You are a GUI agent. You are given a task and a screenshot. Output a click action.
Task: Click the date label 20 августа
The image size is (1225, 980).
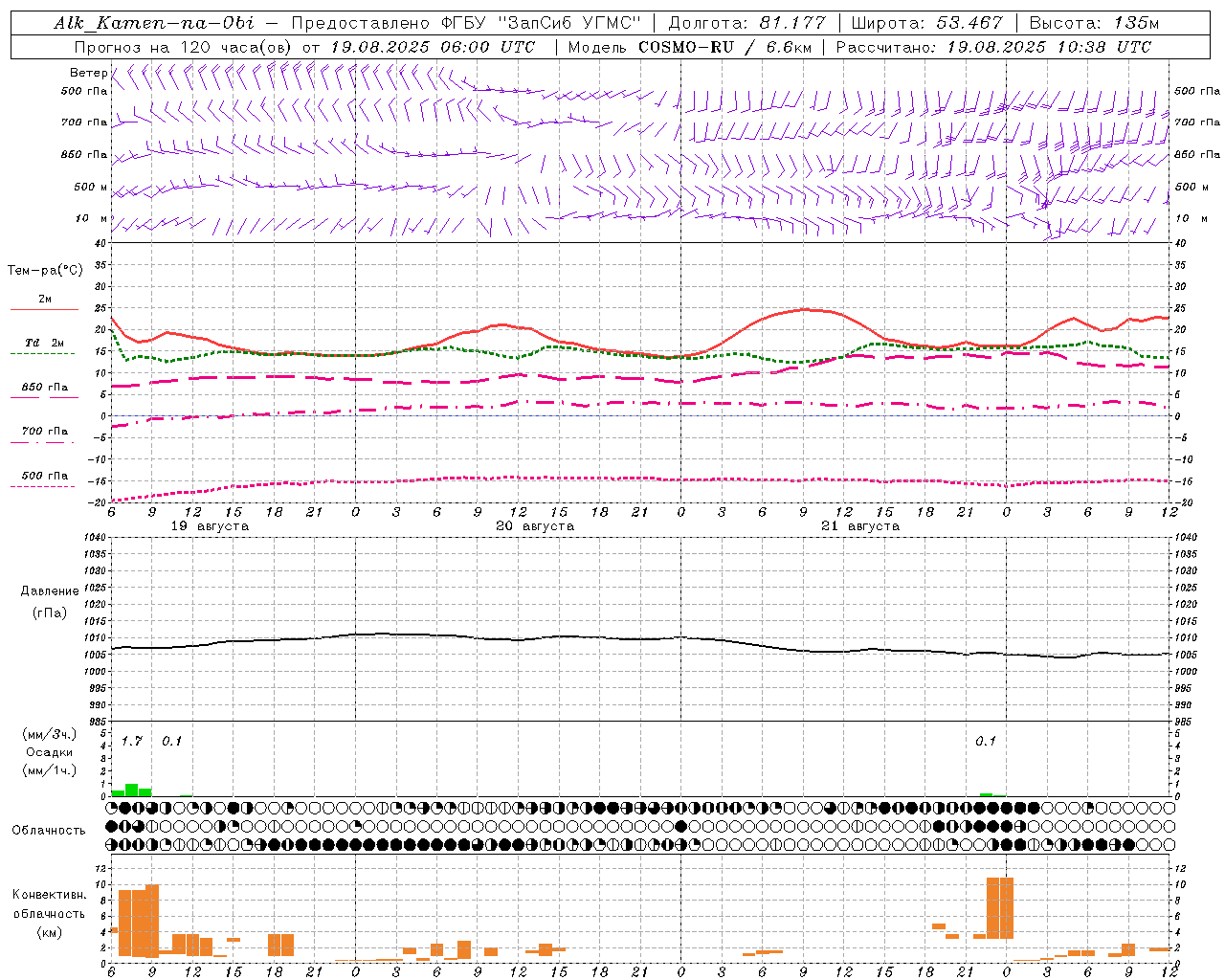pos(535,526)
